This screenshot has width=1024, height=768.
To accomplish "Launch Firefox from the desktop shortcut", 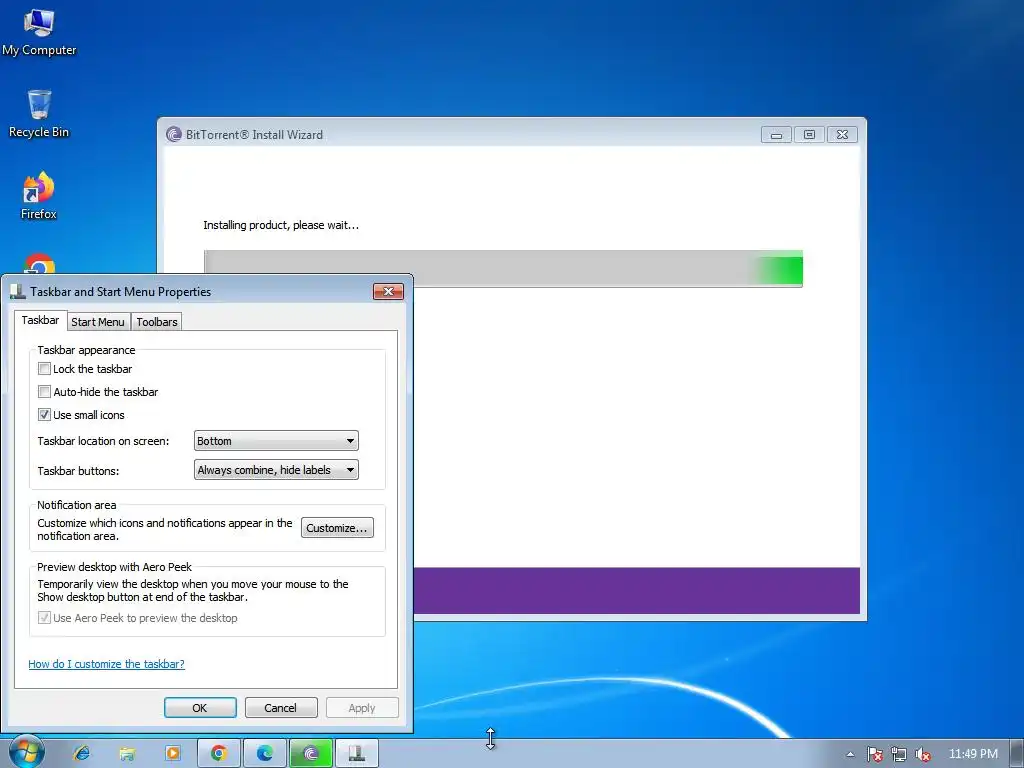I will pyautogui.click(x=39, y=196).
